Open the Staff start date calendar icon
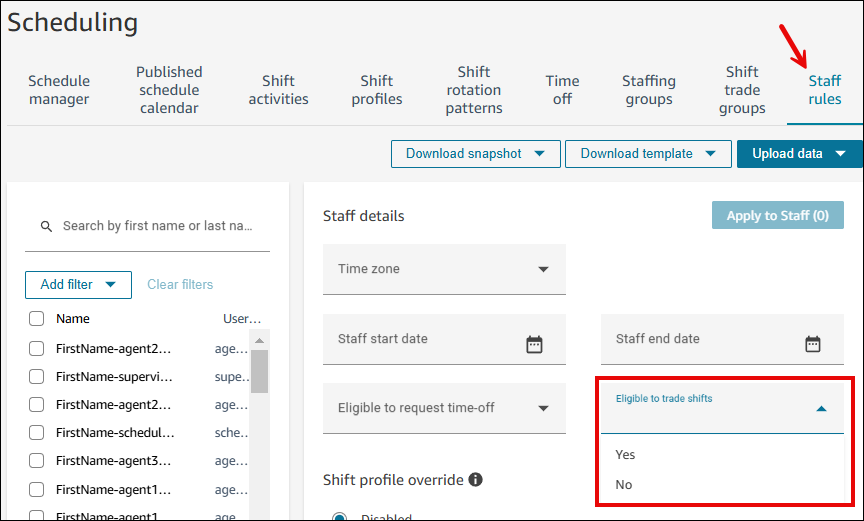This screenshot has width=864, height=521. pyautogui.click(x=534, y=344)
